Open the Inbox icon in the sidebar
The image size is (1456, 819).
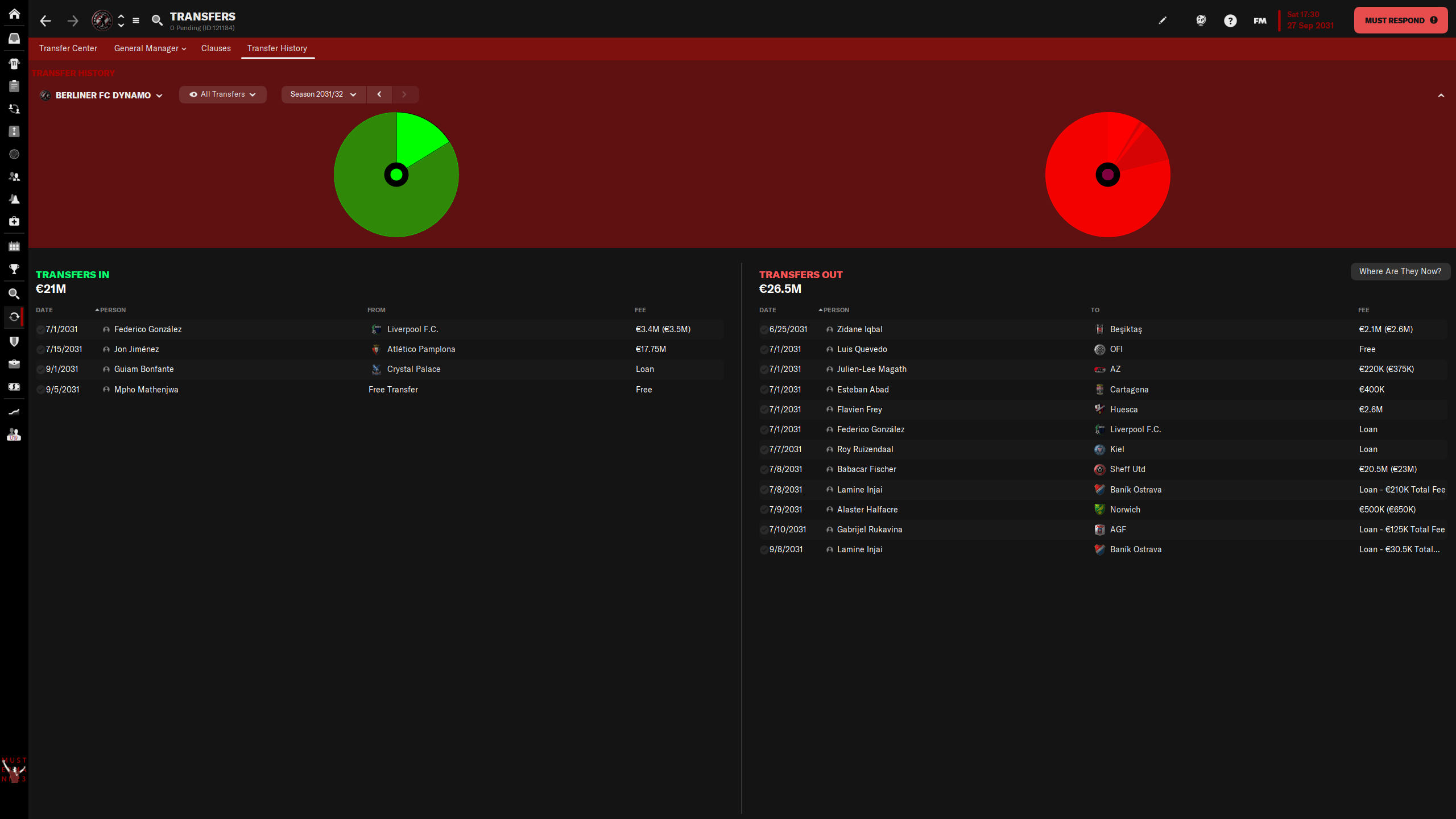pyautogui.click(x=14, y=39)
